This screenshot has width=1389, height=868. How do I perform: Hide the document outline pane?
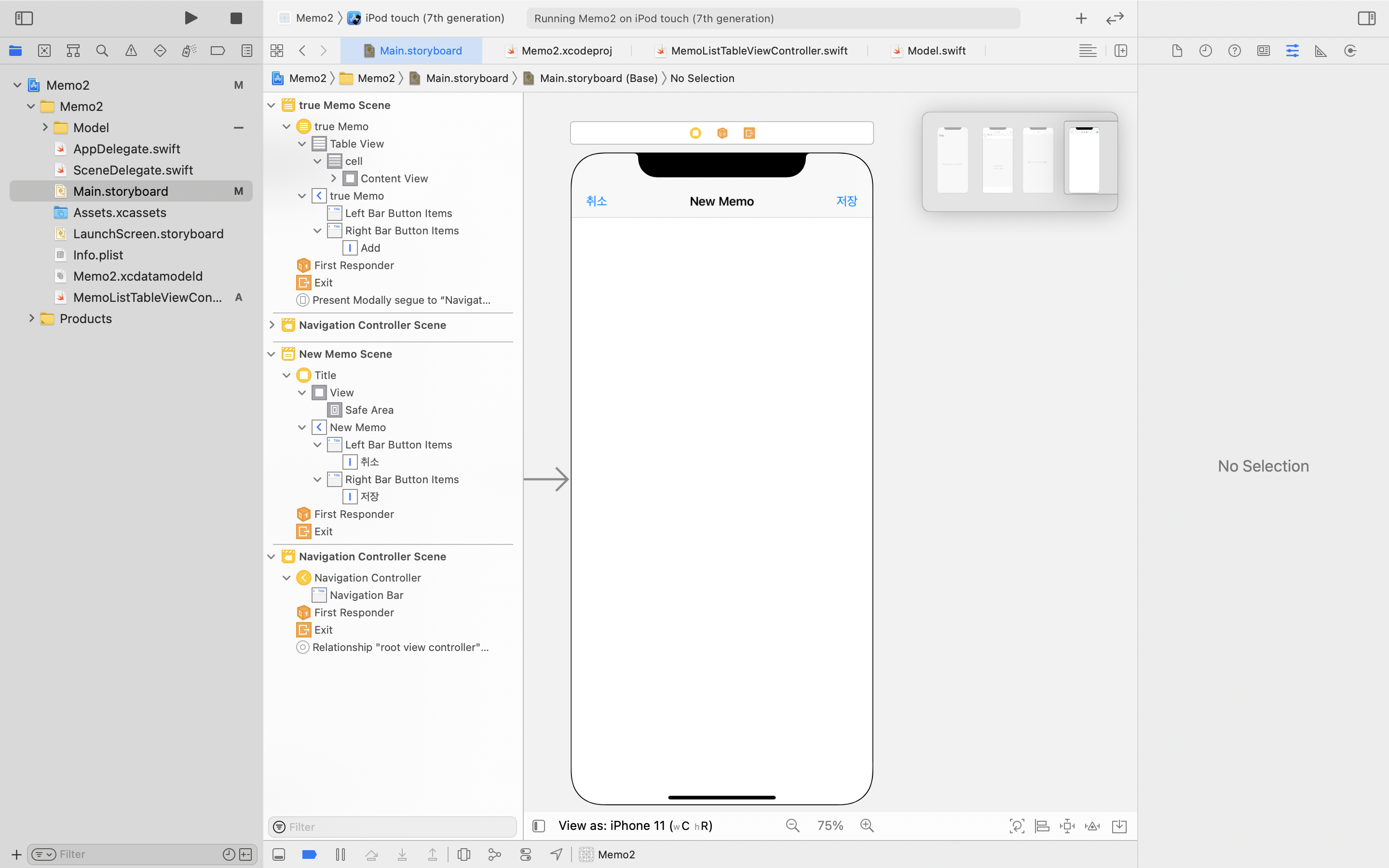pyautogui.click(x=538, y=826)
